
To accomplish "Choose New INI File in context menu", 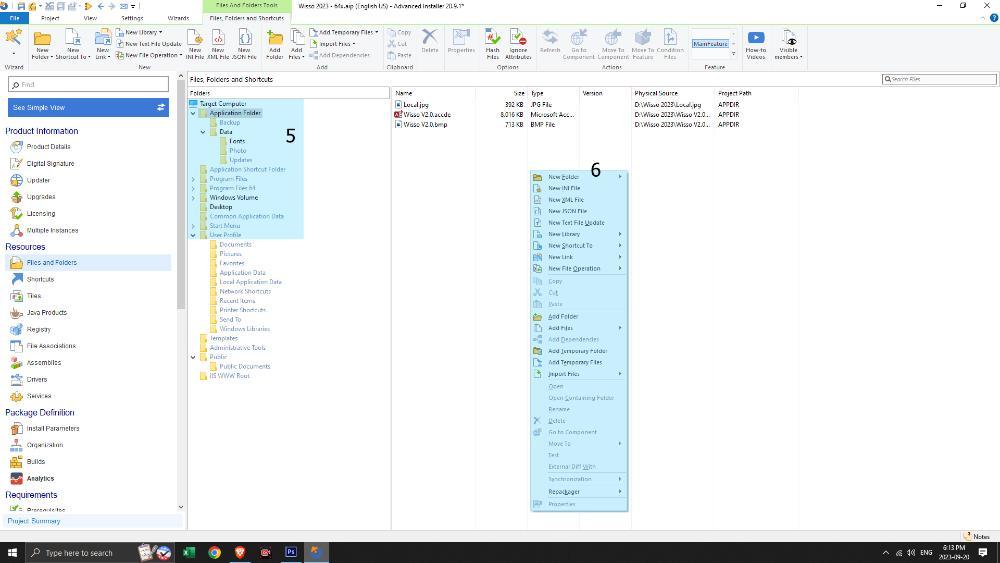I will 578,188.
